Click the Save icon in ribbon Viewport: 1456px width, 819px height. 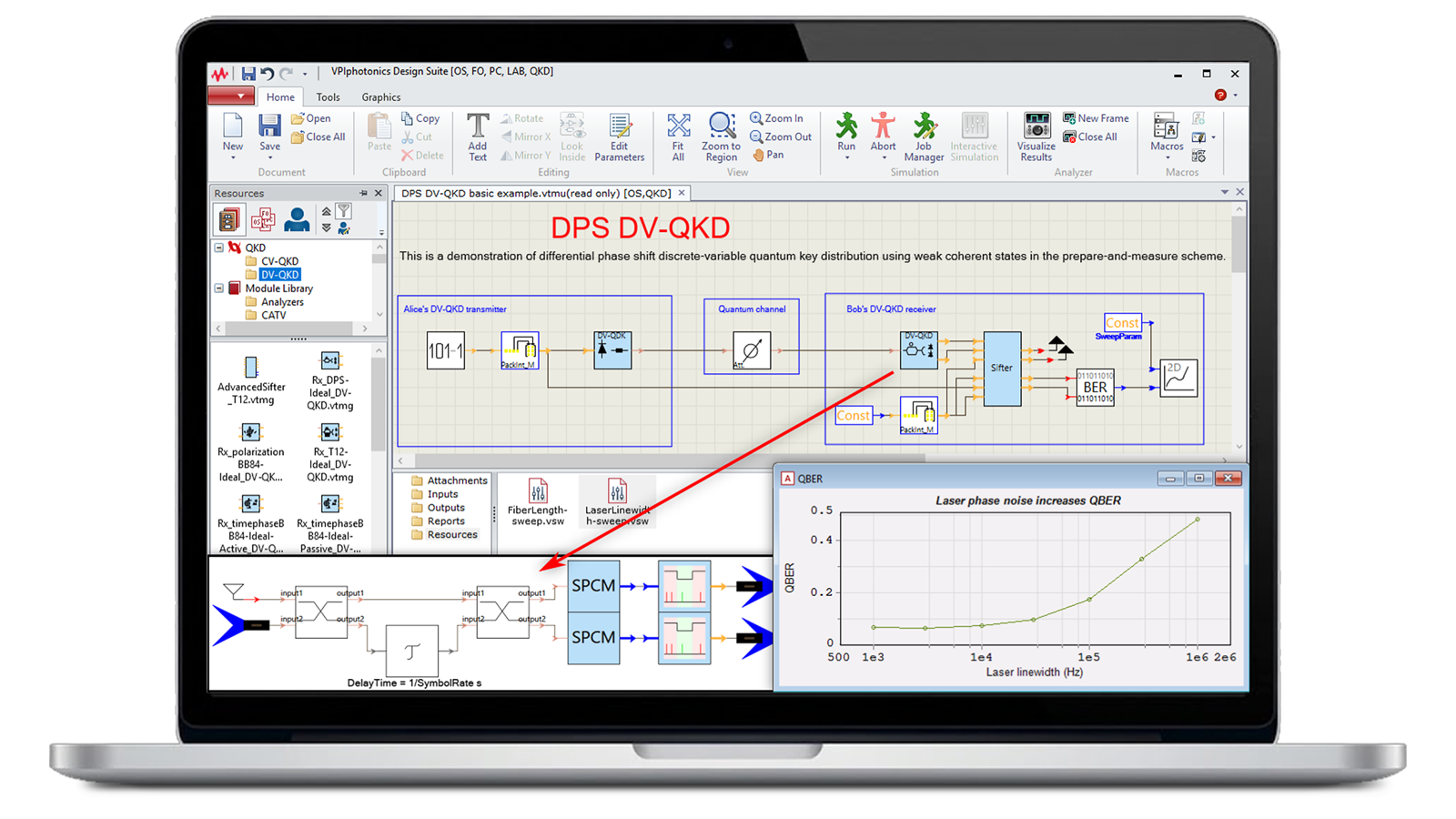pyautogui.click(x=269, y=126)
